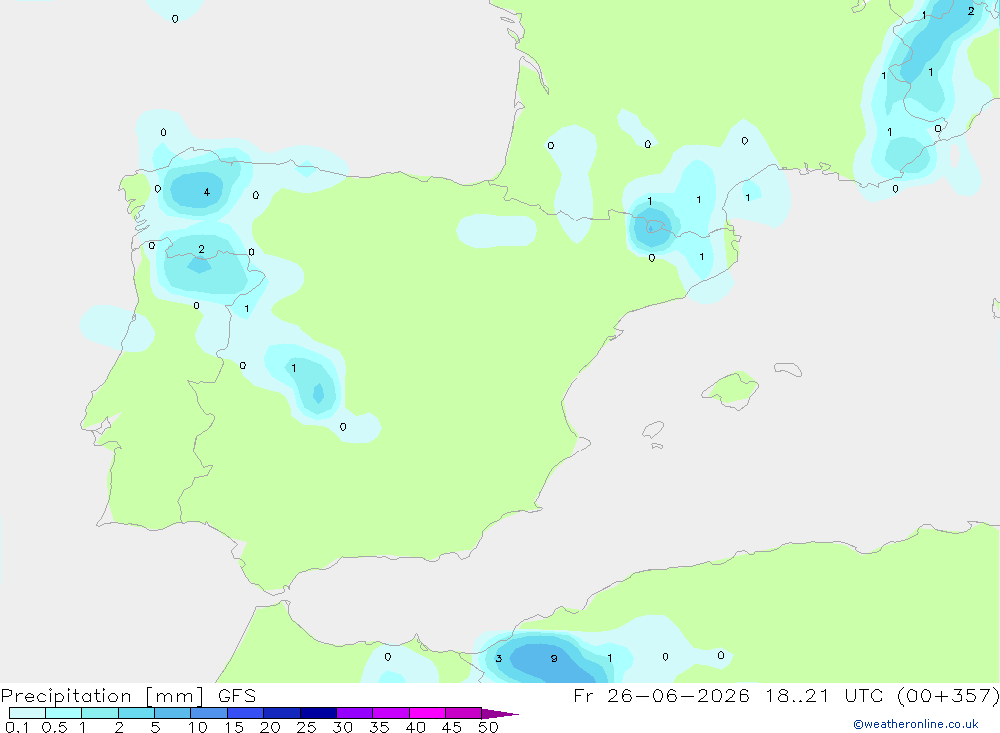Image resolution: width=1000 pixels, height=733 pixels.
Task: Choose the 20–25 mm dark blue legend swatch
Action: [281, 713]
